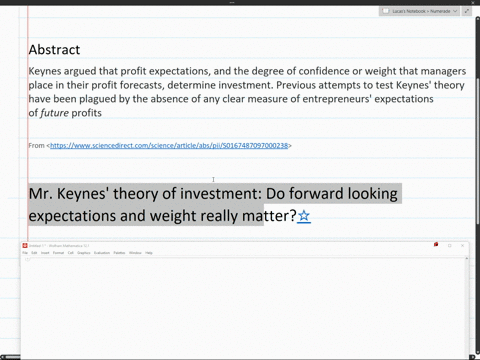The height and width of the screenshot is (360, 480).
Task: Open the Insert menu in Mathematica
Action: 45,253
